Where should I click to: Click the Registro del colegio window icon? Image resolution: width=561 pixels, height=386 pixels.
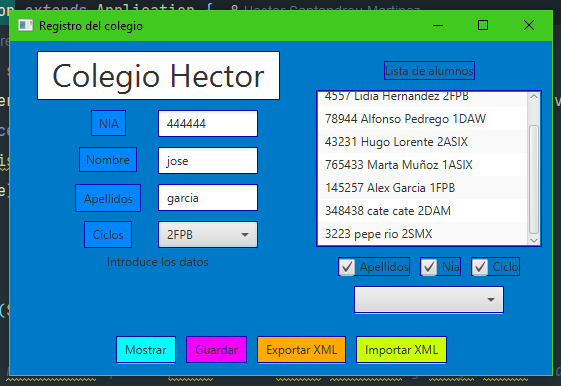tap(25, 25)
